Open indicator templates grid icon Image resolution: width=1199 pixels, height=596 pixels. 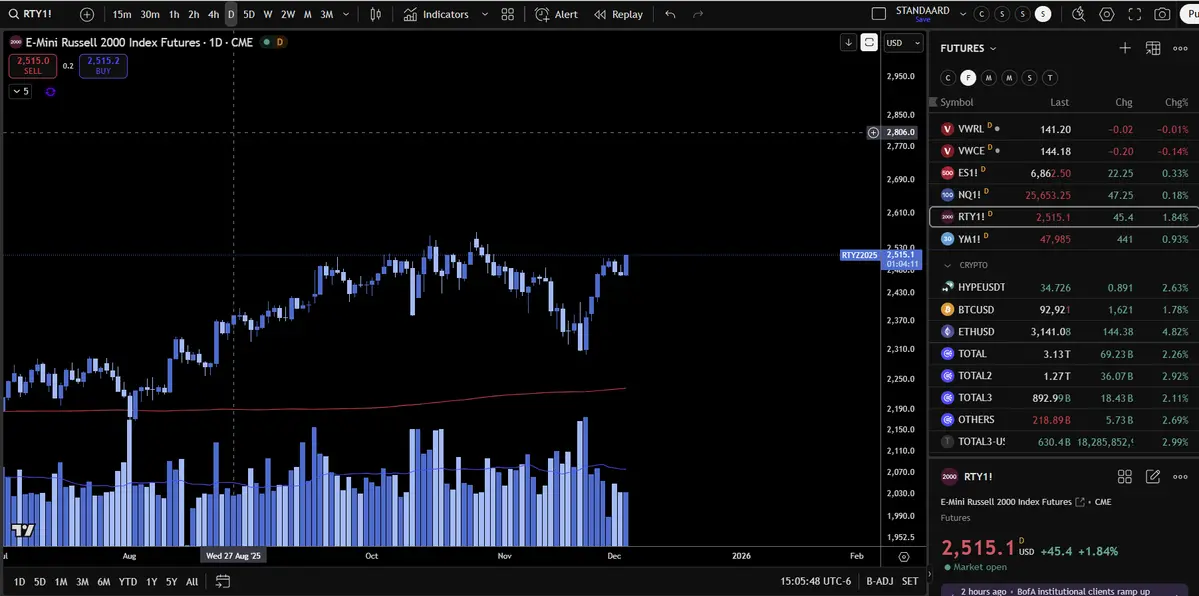[x=508, y=15]
